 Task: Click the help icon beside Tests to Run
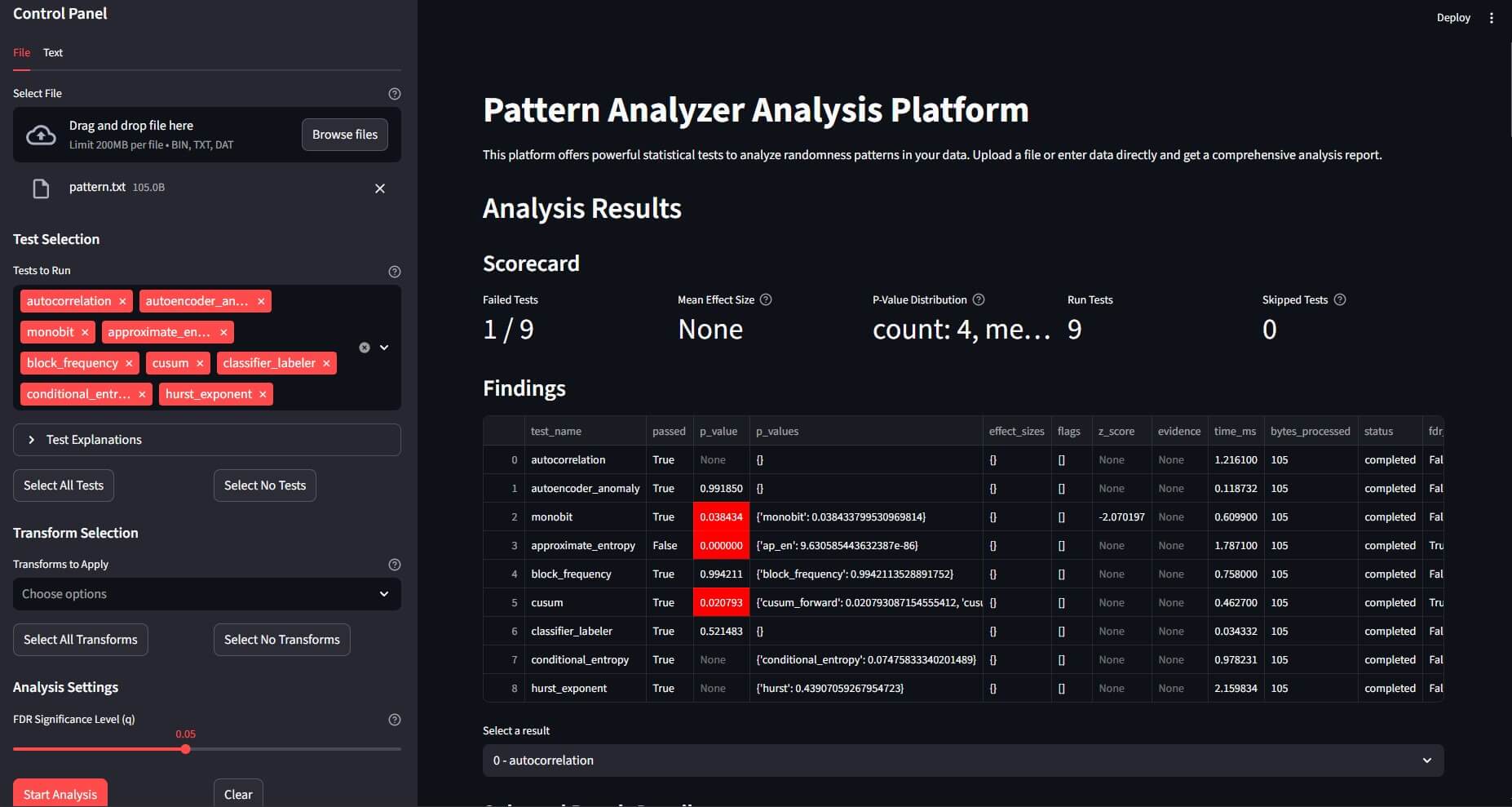pyautogui.click(x=395, y=272)
